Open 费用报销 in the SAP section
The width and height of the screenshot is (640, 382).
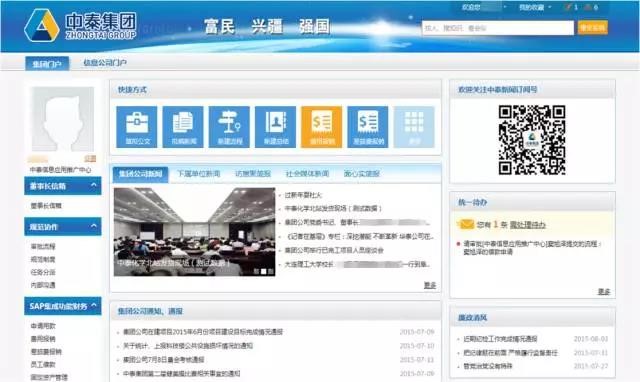click(43, 339)
